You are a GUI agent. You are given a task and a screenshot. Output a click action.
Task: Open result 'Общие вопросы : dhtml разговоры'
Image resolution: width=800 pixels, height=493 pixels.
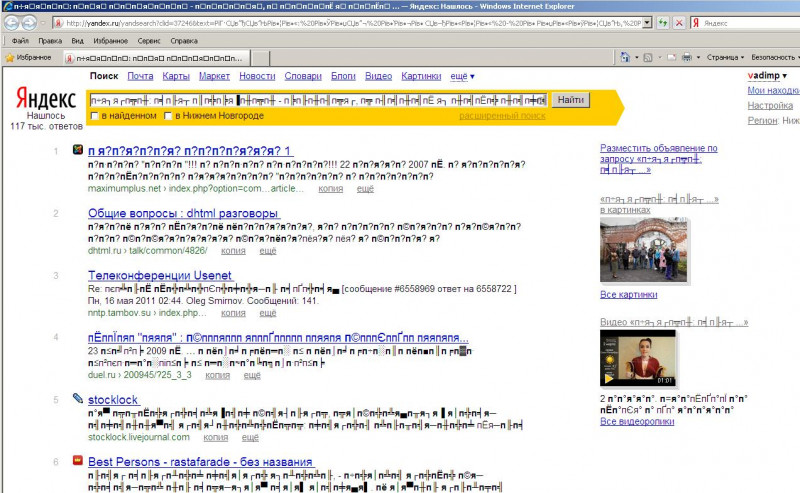184,213
